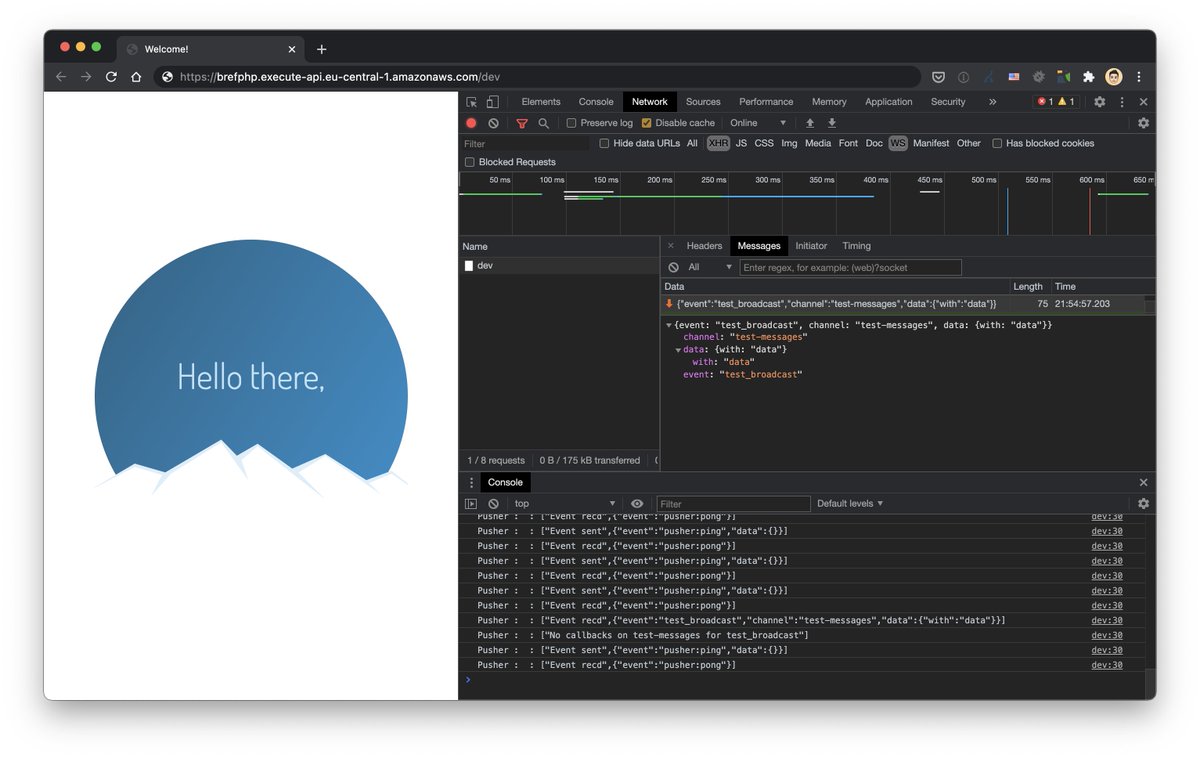1200x758 pixels.
Task: Select the dev request row
Action: (559, 266)
